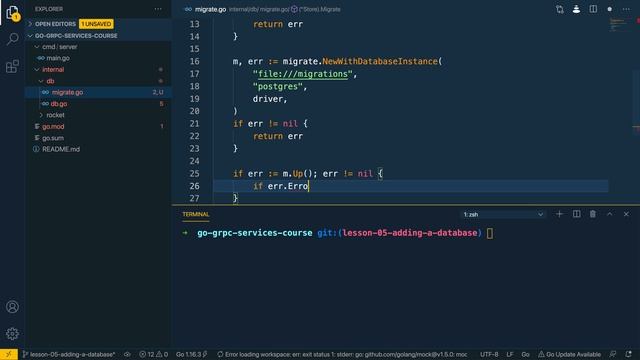The height and width of the screenshot is (360, 640).
Task: Open the Manage settings gear
Action: [12, 334]
